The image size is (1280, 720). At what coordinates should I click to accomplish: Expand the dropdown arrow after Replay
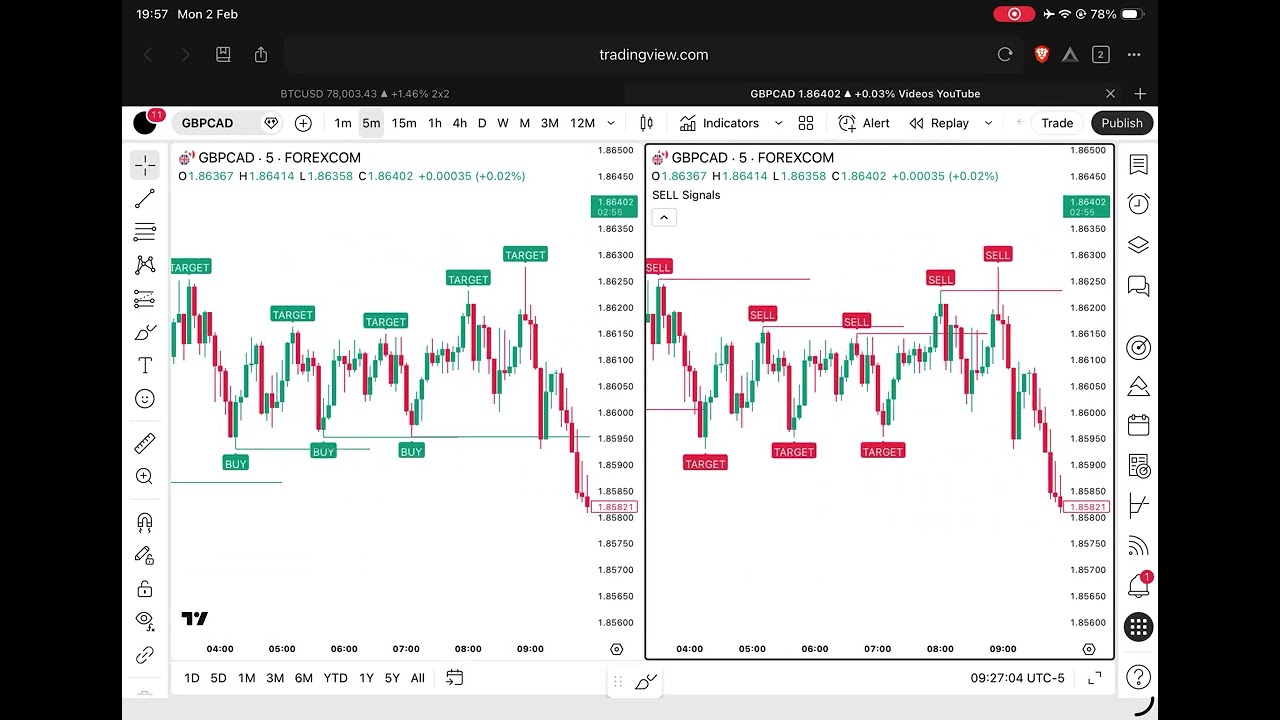(x=988, y=123)
